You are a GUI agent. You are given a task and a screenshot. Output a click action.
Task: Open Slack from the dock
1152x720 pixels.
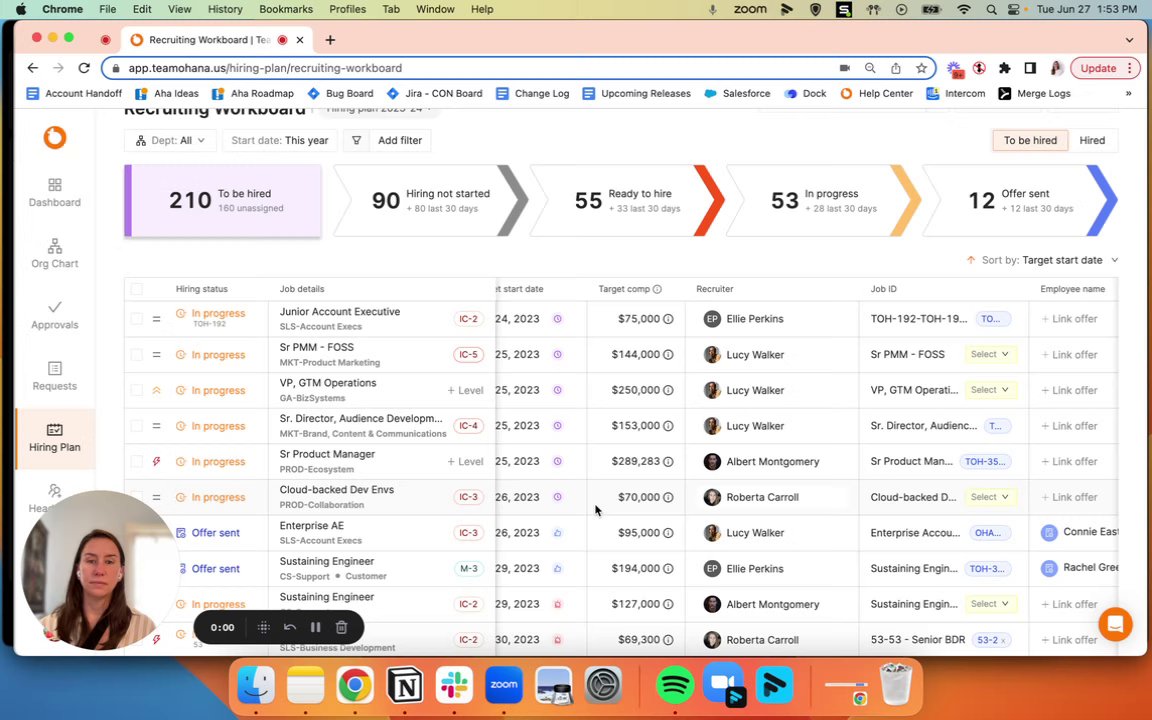454,685
